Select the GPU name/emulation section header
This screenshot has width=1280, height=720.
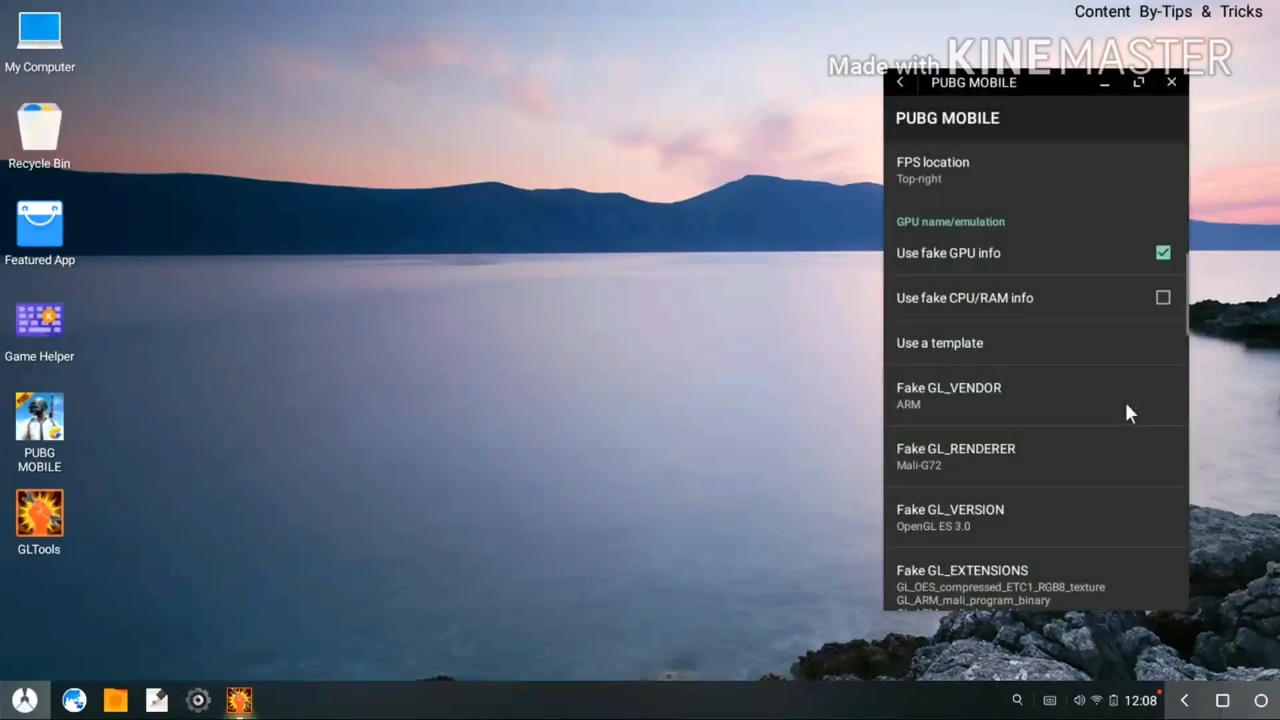click(950, 222)
